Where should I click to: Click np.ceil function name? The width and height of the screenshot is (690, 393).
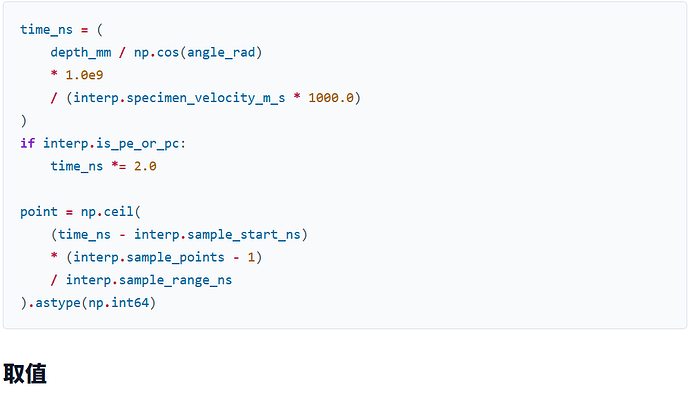(107, 212)
